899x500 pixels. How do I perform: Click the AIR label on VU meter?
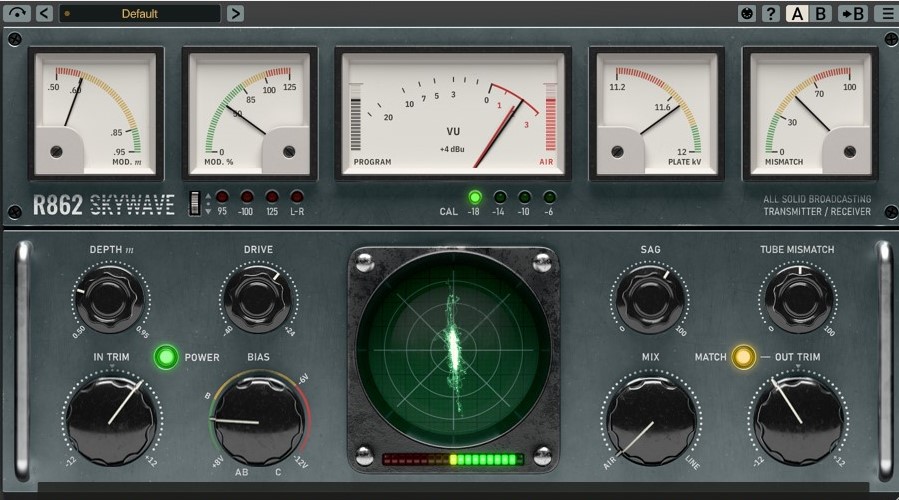pyautogui.click(x=546, y=162)
